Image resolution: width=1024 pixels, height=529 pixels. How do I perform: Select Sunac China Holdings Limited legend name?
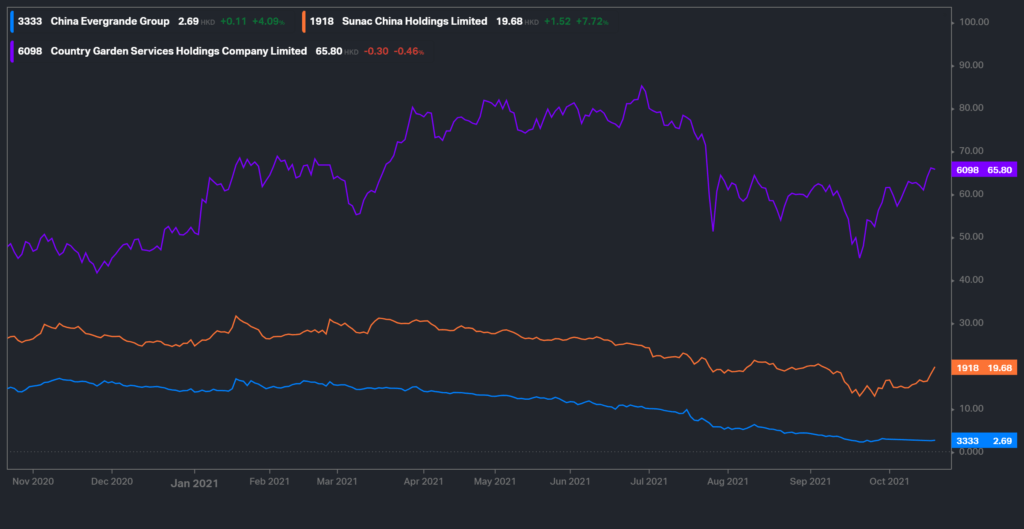(415, 22)
